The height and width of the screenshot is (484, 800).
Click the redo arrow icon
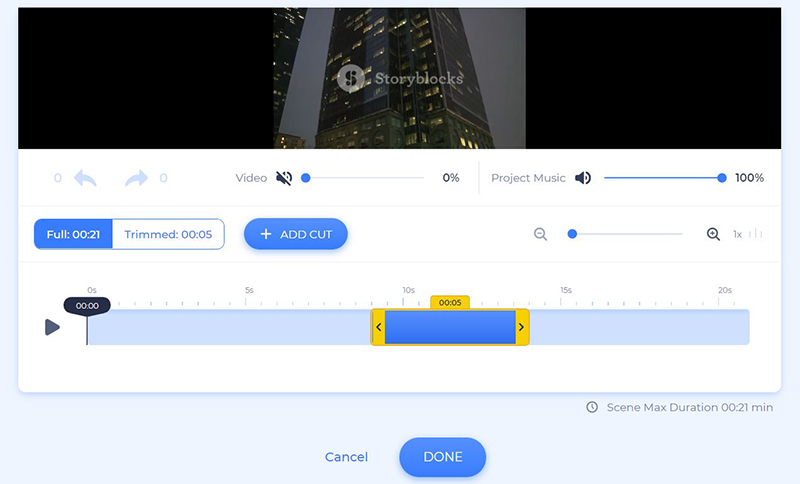coord(136,178)
